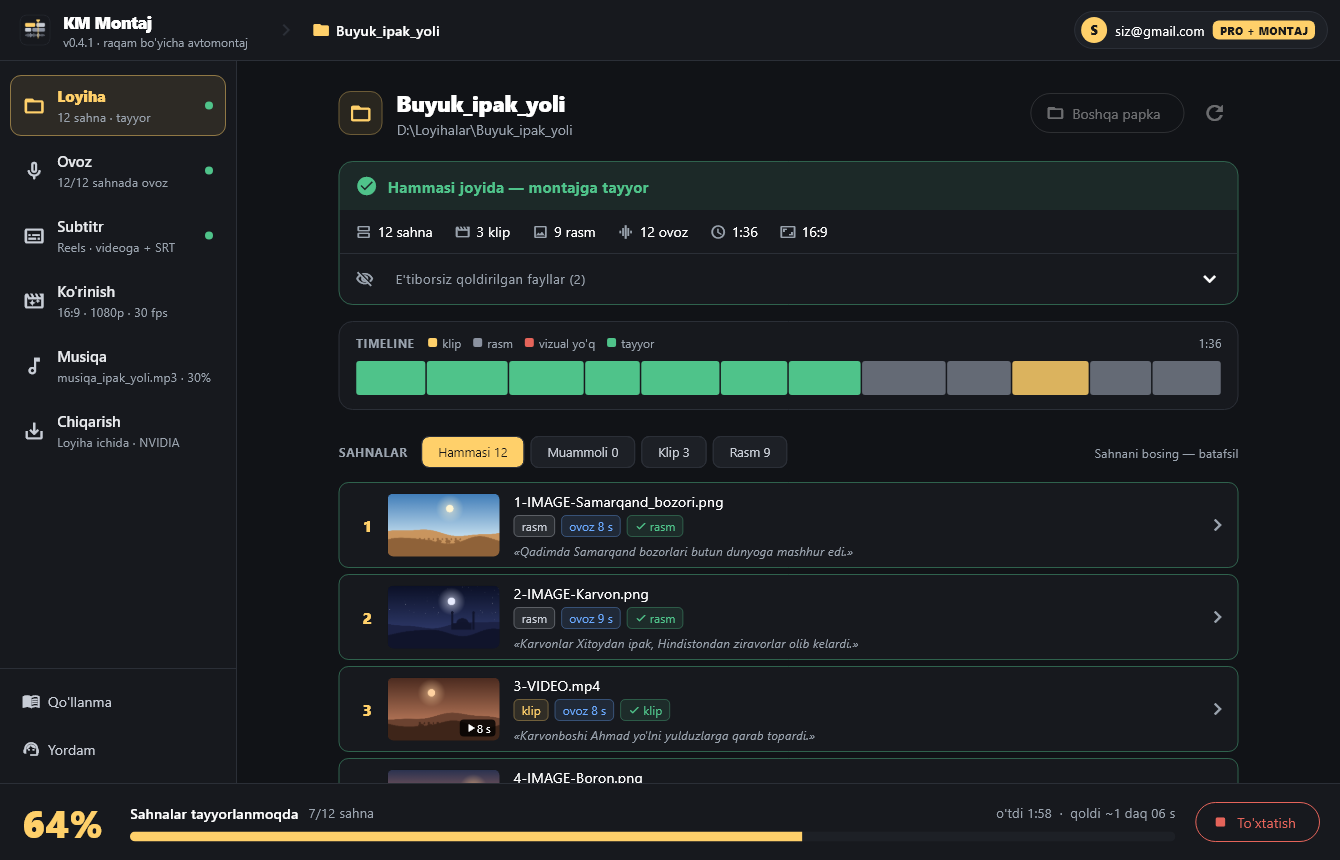Stop processing with To'xtatish button

point(1257,823)
